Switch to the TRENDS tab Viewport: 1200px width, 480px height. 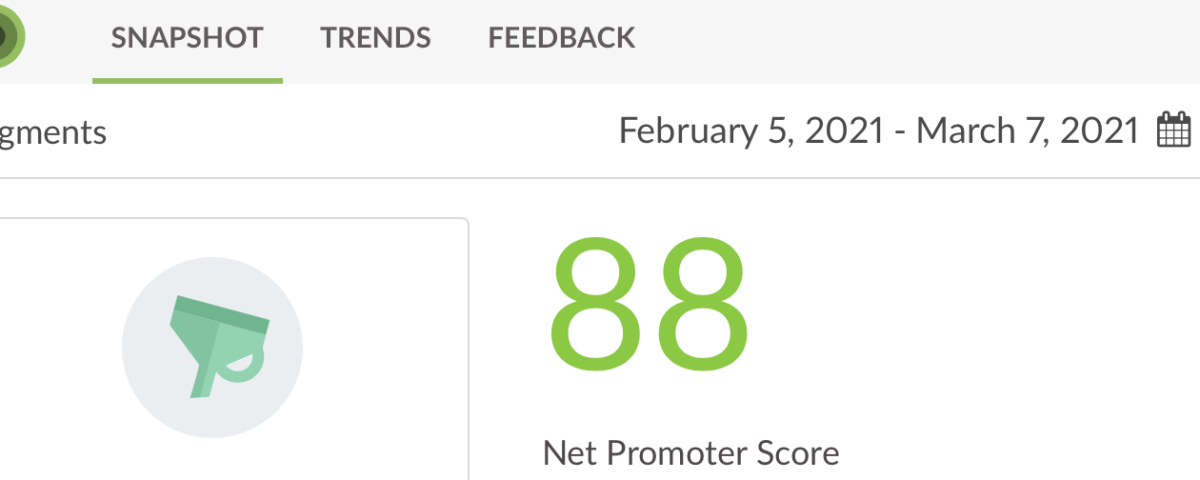376,38
